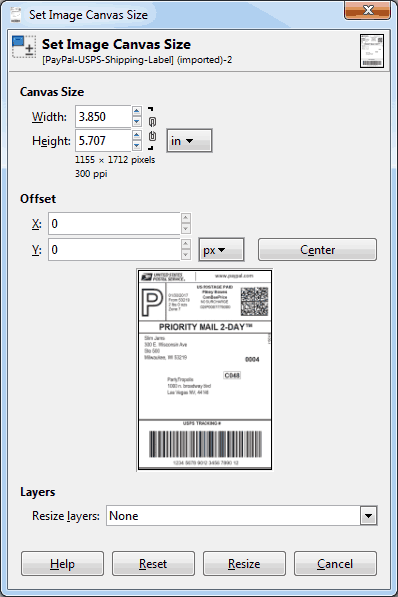Increase the Y offset with the up arrow
Image resolution: width=398 pixels, height=597 pixels.
[185, 244]
